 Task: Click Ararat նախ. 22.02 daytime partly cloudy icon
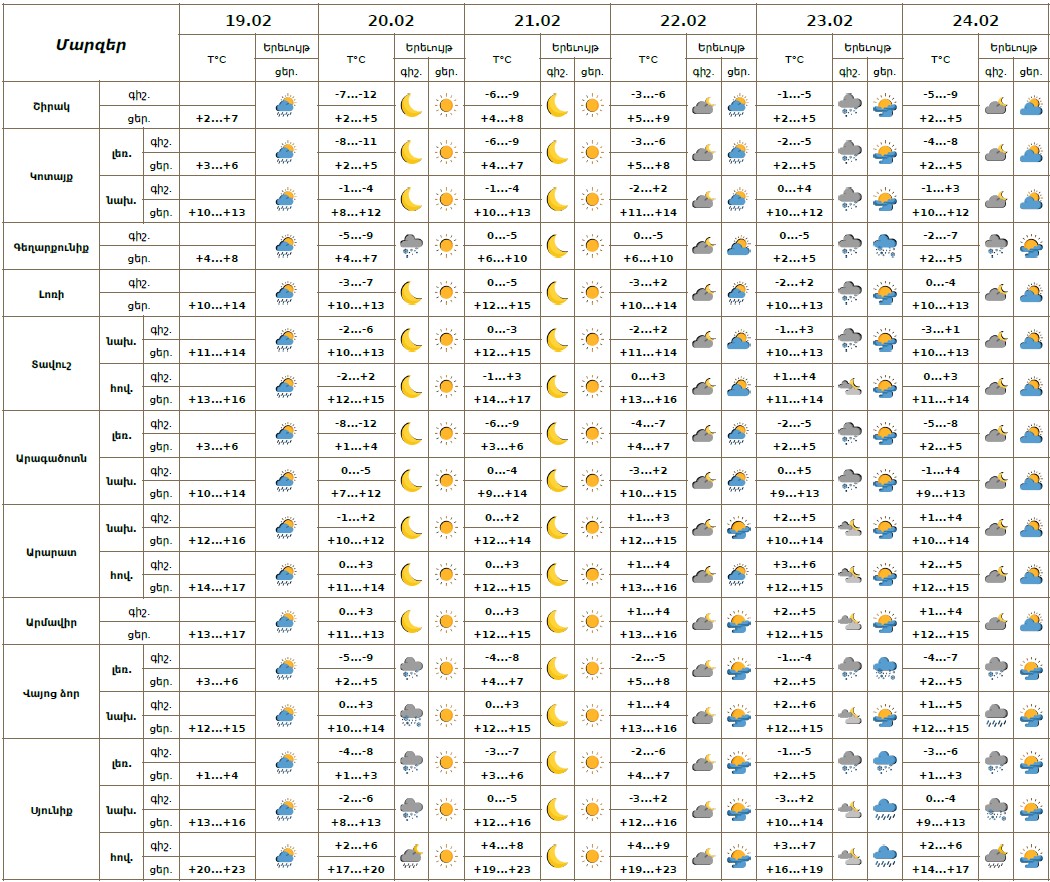point(738,528)
